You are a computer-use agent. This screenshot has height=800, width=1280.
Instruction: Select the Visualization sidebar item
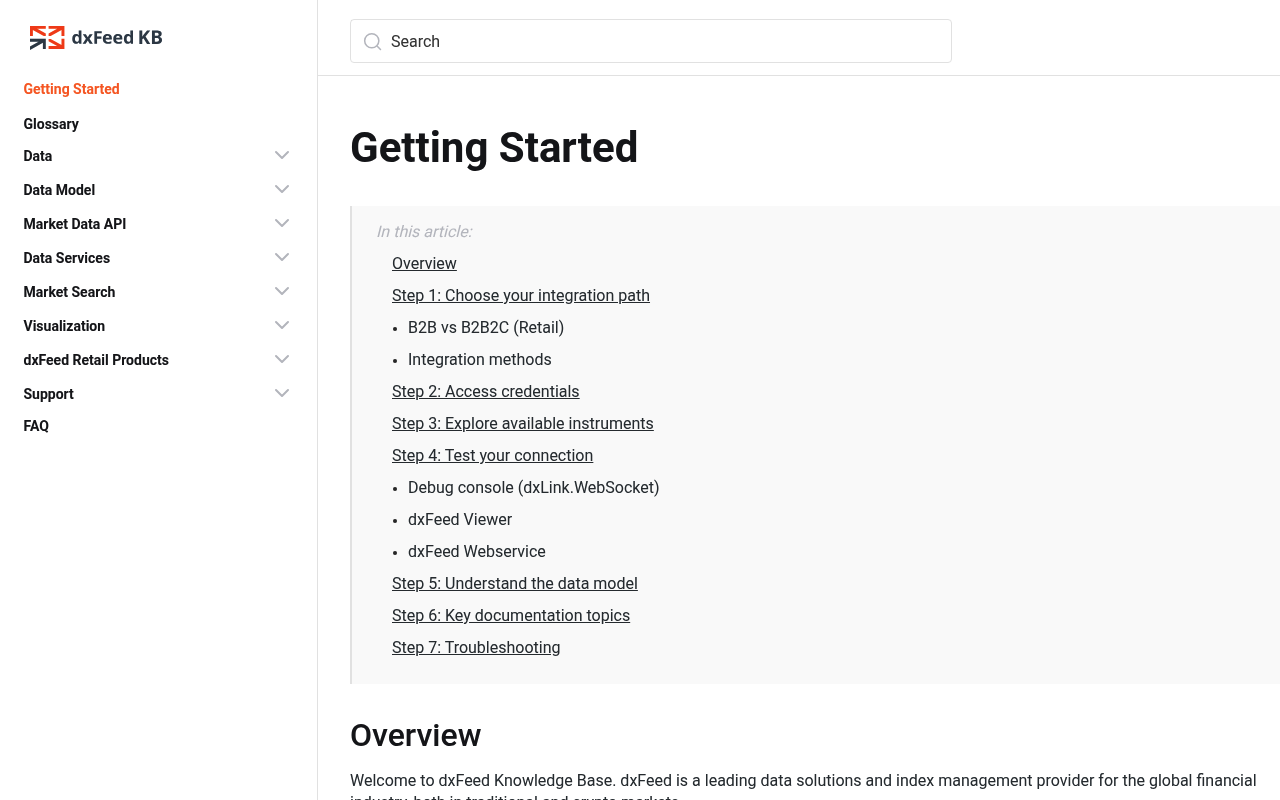[64, 326]
